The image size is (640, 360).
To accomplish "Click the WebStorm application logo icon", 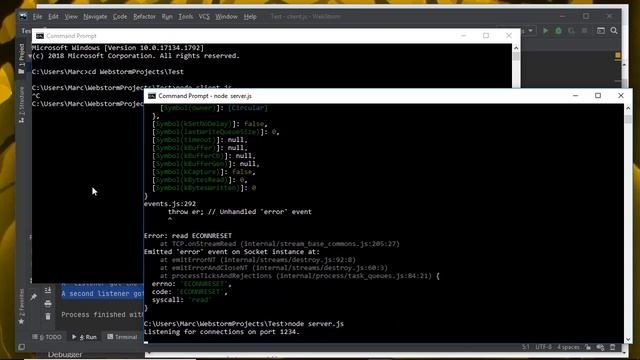I will point(23,16).
